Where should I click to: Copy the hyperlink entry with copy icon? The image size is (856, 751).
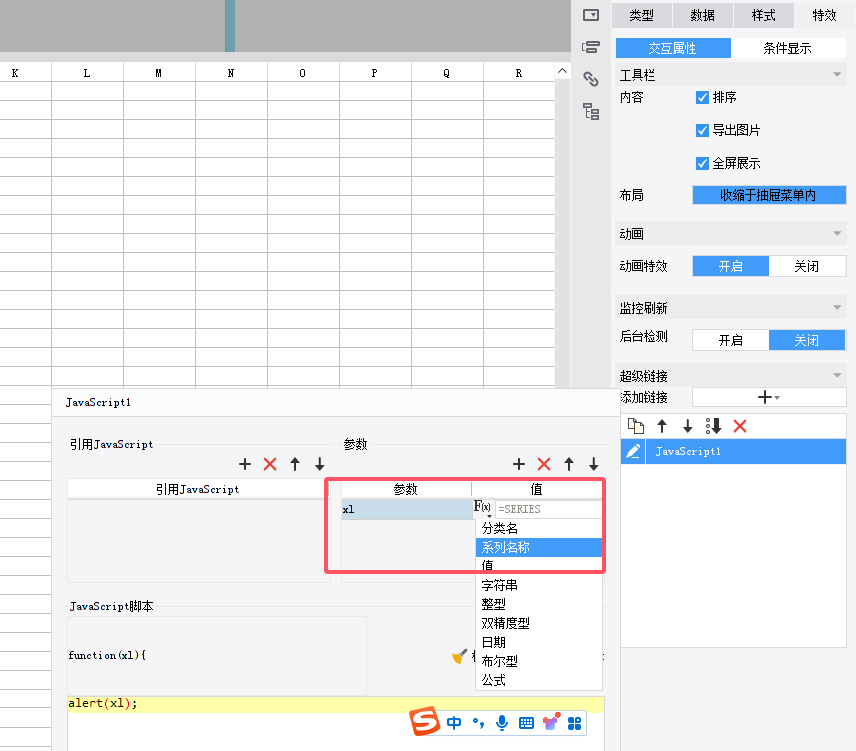tap(635, 426)
